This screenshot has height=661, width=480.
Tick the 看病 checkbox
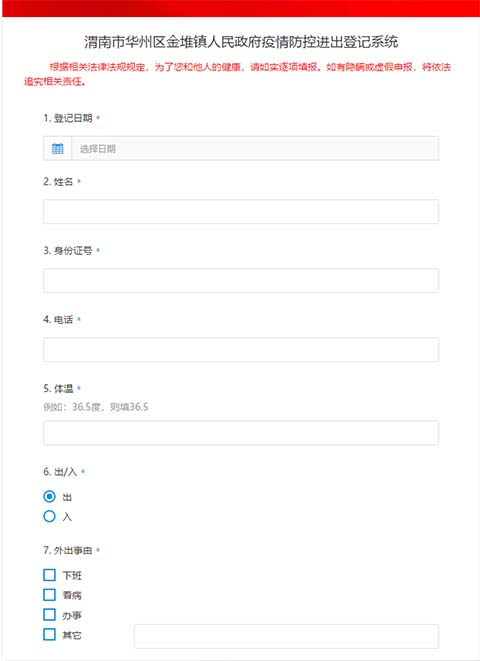(49, 595)
